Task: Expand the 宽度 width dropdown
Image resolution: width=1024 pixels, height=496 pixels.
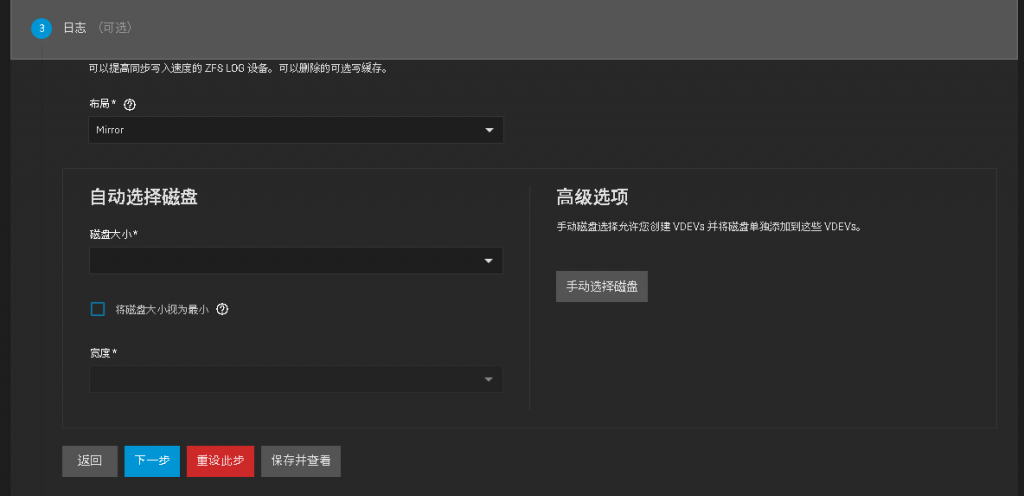Action: pos(295,380)
